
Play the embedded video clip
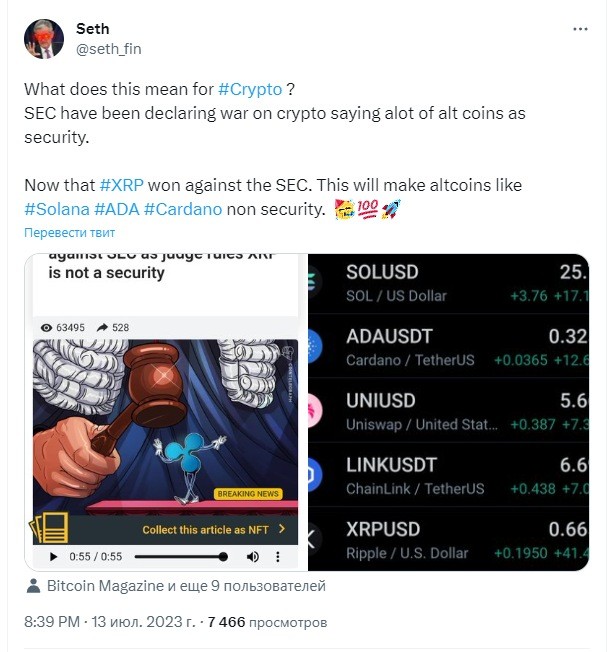(x=53, y=556)
